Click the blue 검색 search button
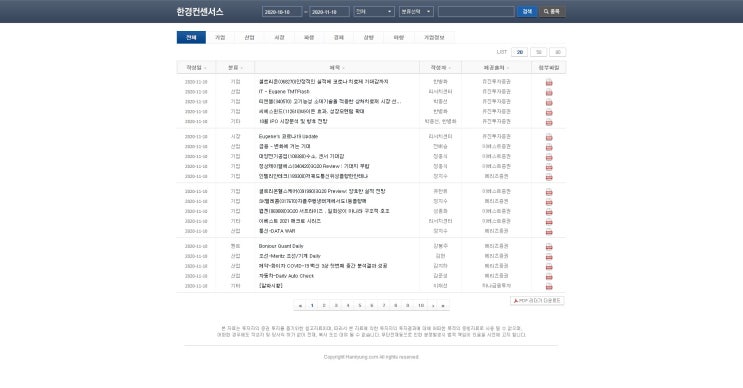 pyautogui.click(x=527, y=11)
